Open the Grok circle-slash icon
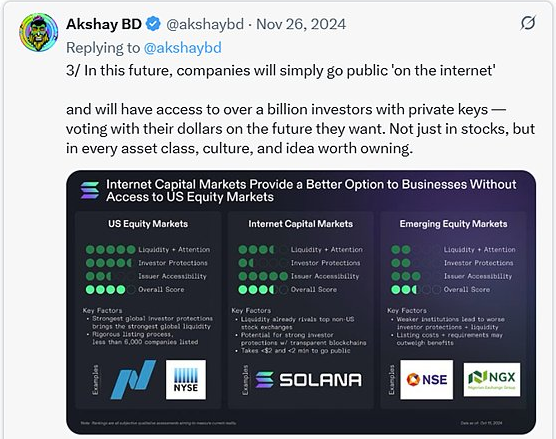Screen dimensions: 556x439 [528, 23]
